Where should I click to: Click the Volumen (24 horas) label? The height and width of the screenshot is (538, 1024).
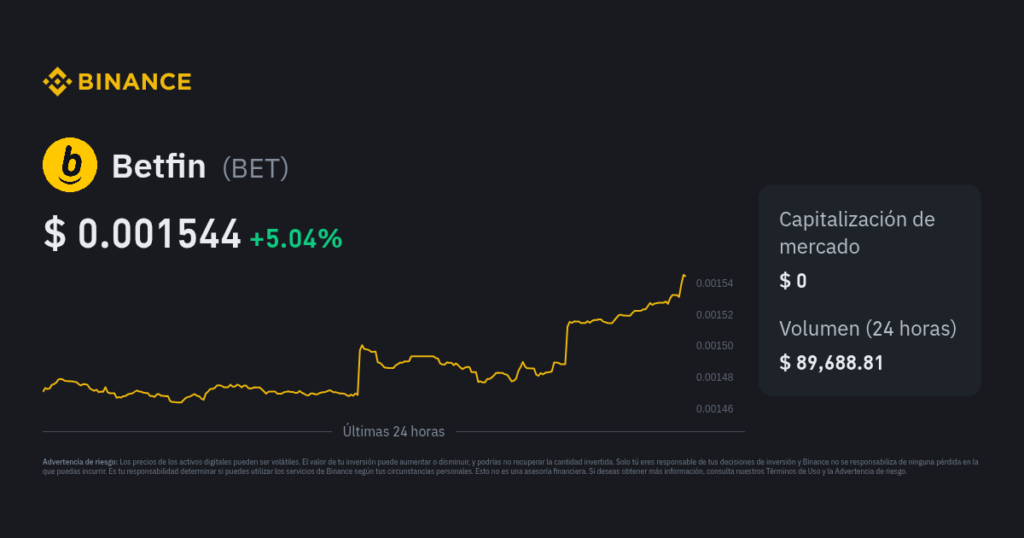click(867, 328)
